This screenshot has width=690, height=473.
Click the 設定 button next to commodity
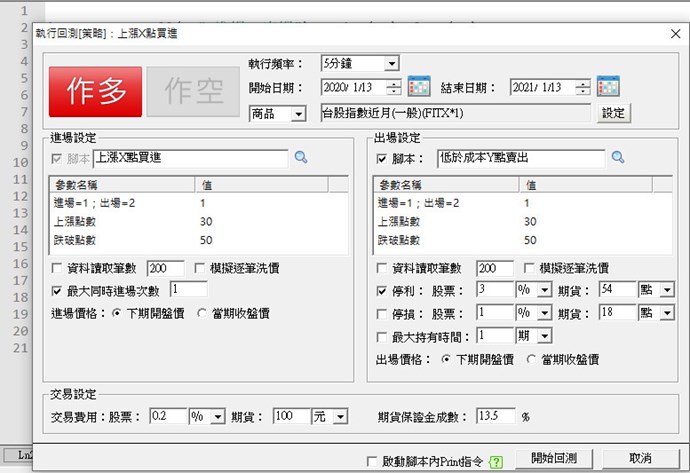[613, 114]
